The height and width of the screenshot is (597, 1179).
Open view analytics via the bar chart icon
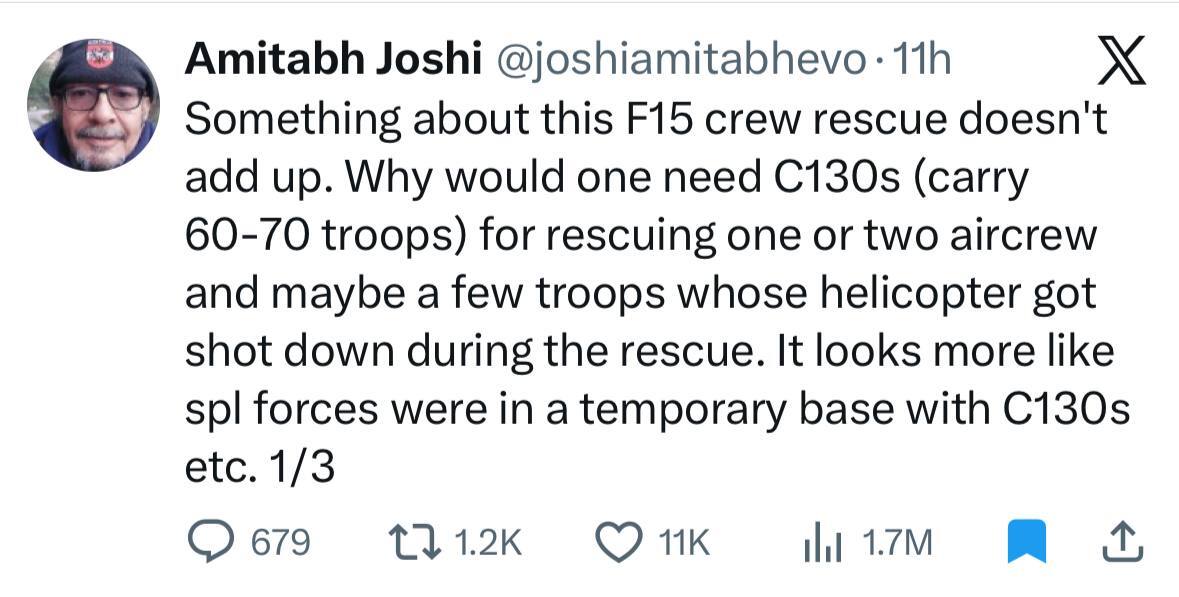coord(822,542)
